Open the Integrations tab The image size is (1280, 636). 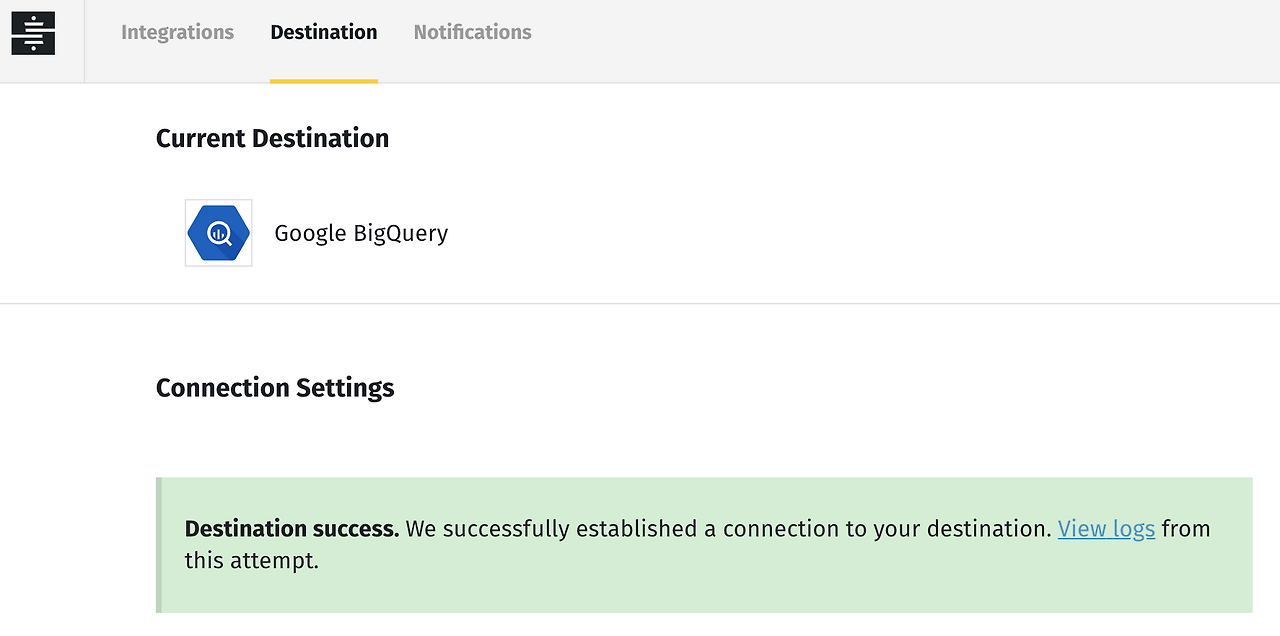tap(177, 33)
